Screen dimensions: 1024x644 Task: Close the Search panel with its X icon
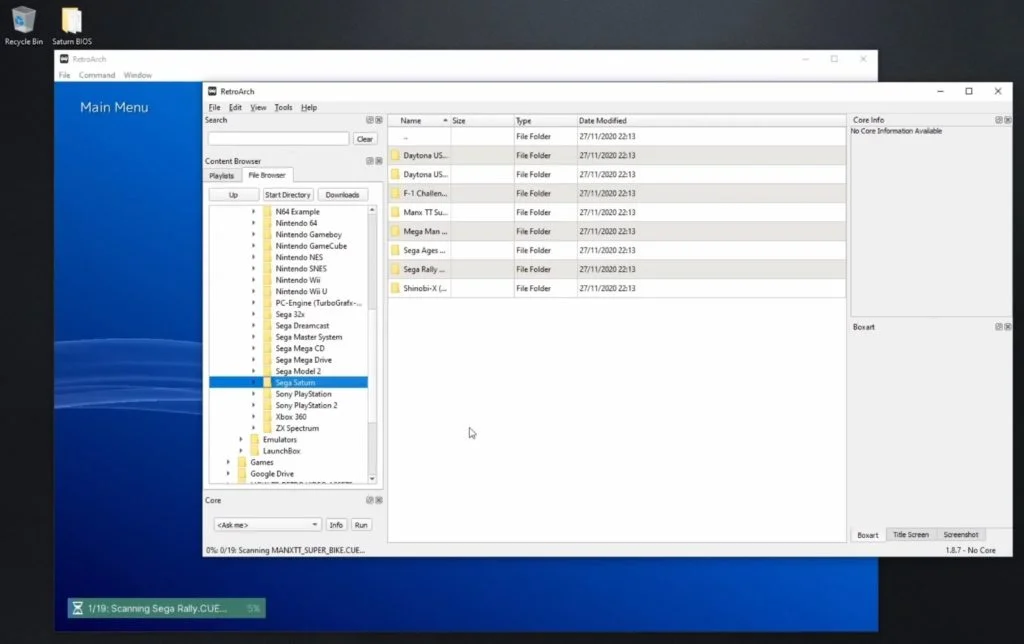pyautogui.click(x=379, y=120)
